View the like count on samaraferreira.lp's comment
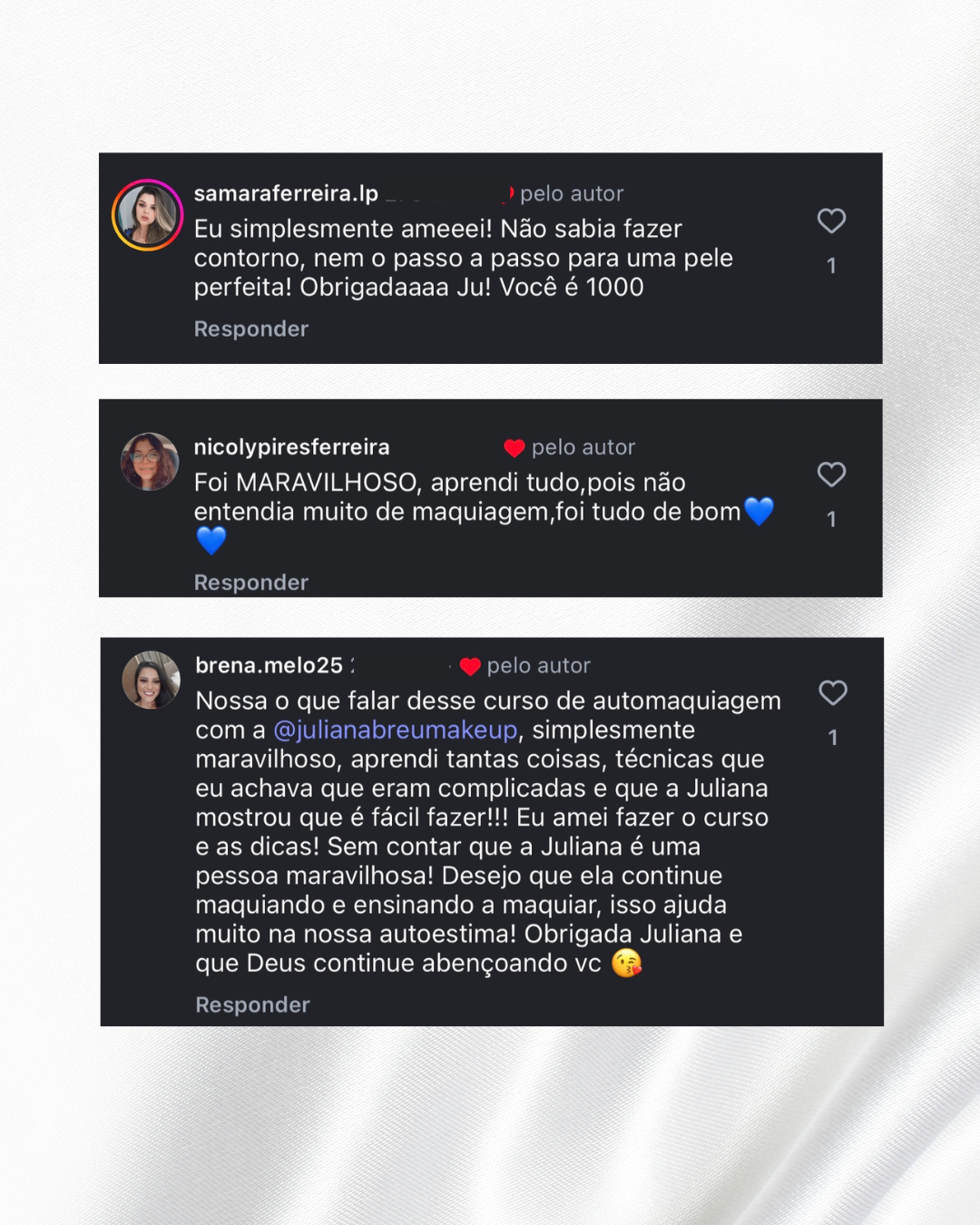Image resolution: width=980 pixels, height=1225 pixels. pos(831,266)
